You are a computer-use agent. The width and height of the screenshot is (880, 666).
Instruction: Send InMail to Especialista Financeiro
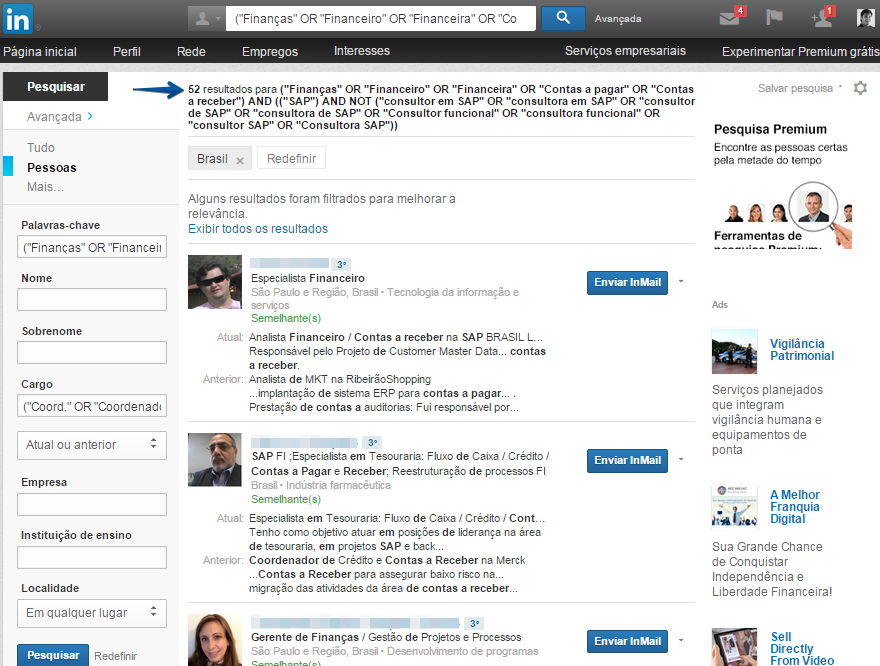point(627,282)
